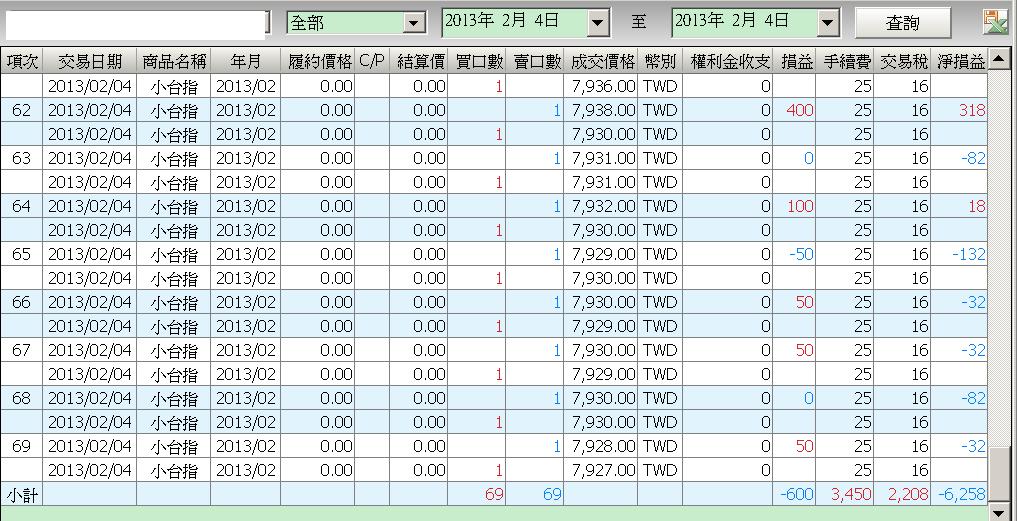Click the 18 net profit value
This screenshot has height=521, width=1017.
click(977, 206)
